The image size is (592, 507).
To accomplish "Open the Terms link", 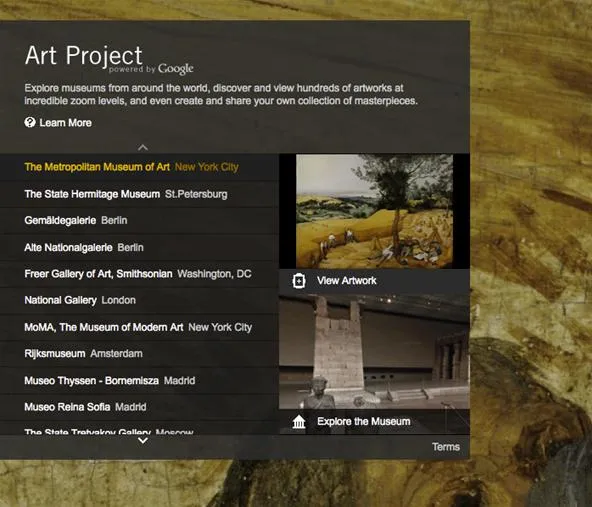I will [x=446, y=447].
